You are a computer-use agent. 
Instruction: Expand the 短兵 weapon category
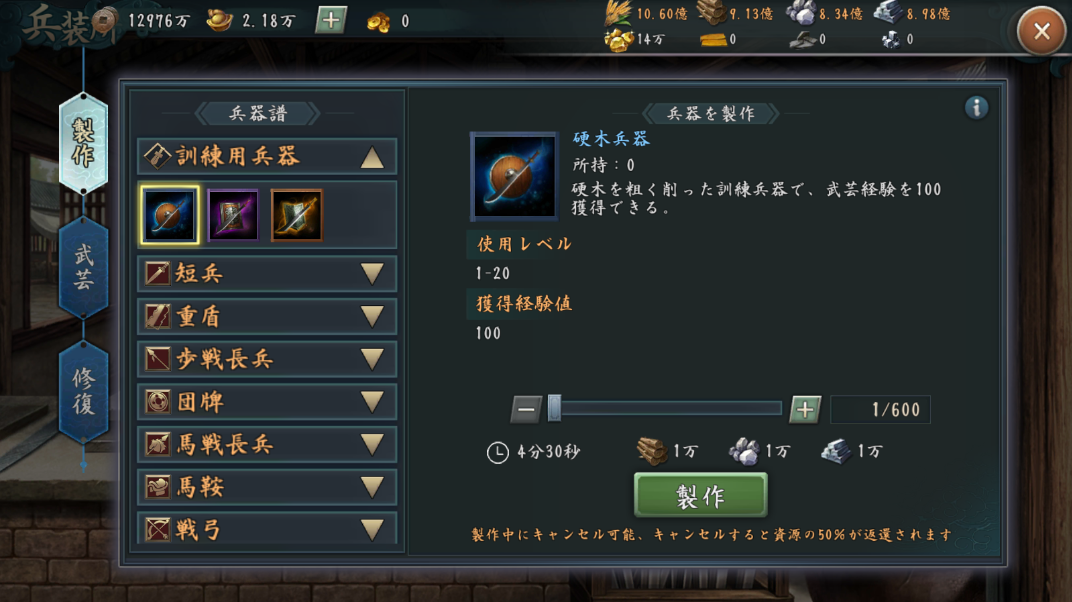[x=267, y=274]
